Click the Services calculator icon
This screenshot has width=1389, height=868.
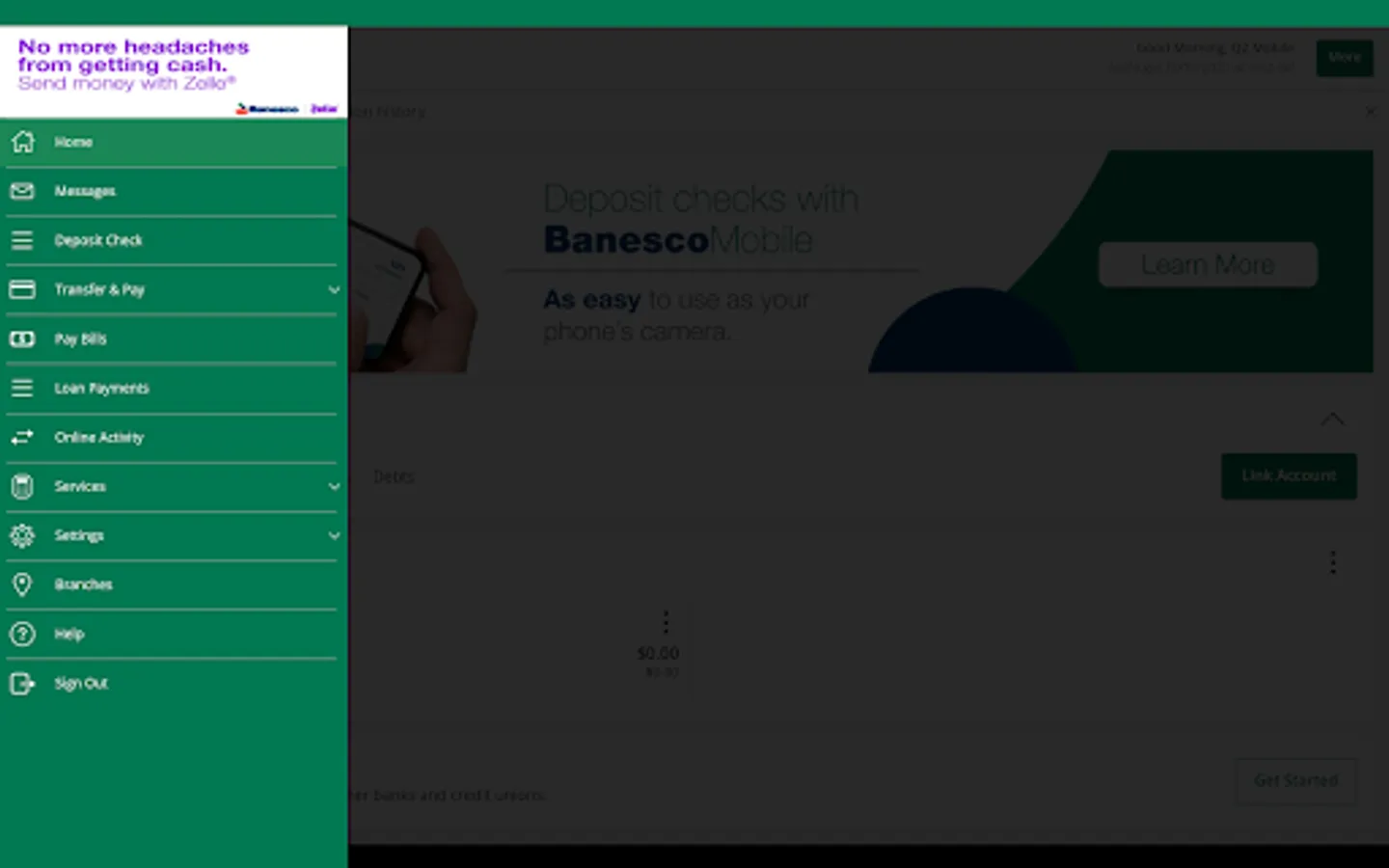coord(22,486)
